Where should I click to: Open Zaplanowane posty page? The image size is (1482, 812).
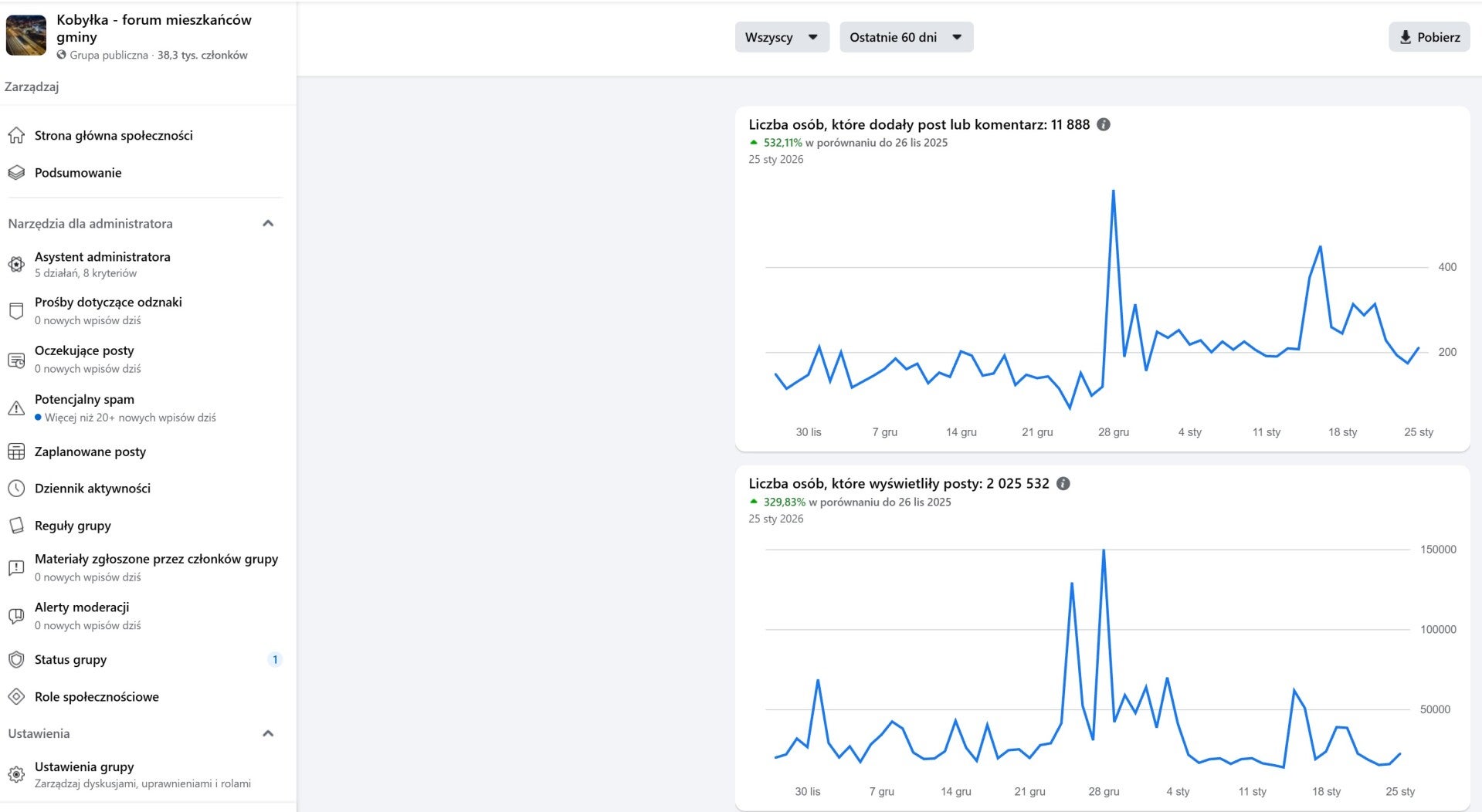(x=90, y=452)
